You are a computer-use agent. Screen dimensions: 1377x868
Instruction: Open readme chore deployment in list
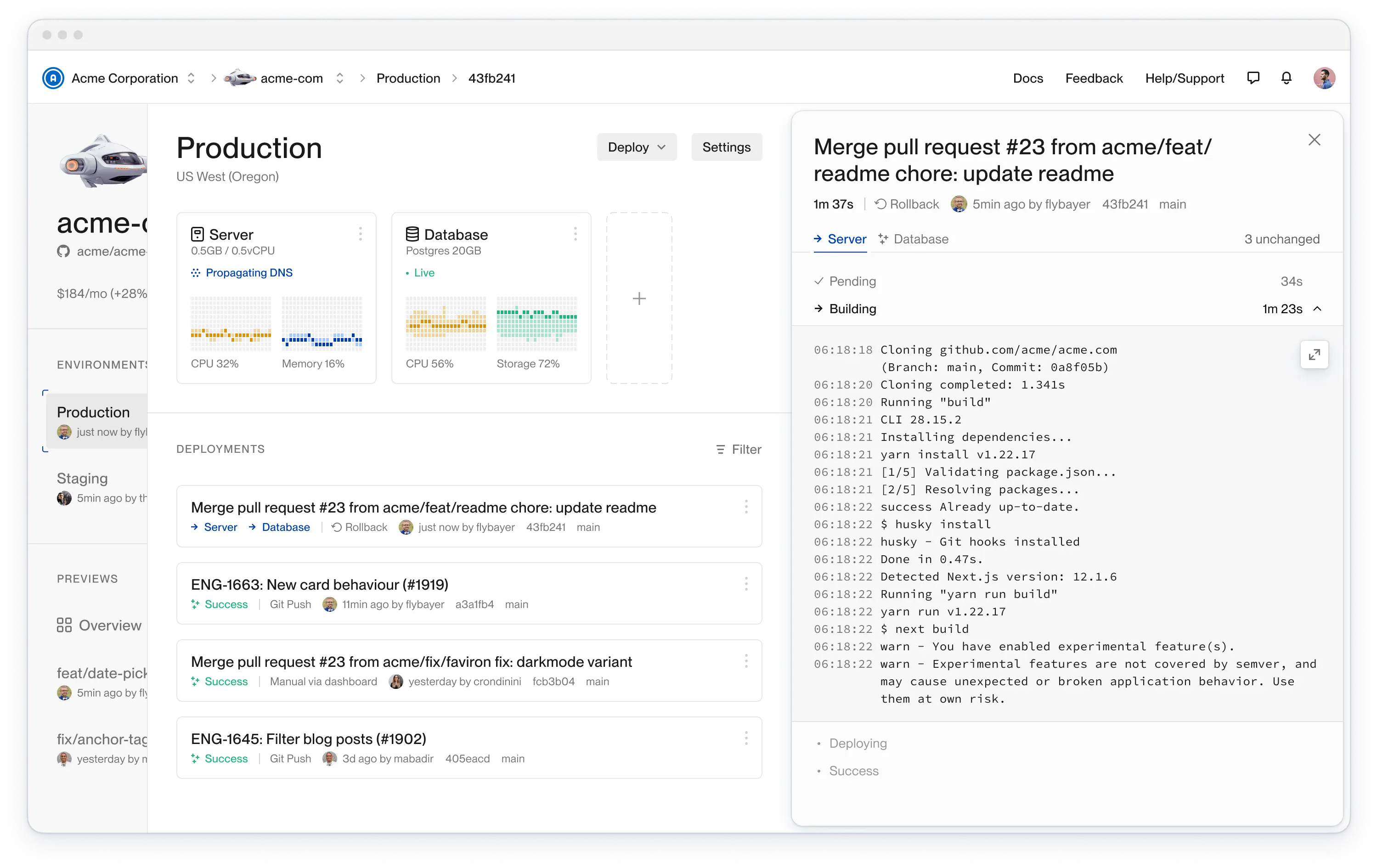click(x=469, y=516)
